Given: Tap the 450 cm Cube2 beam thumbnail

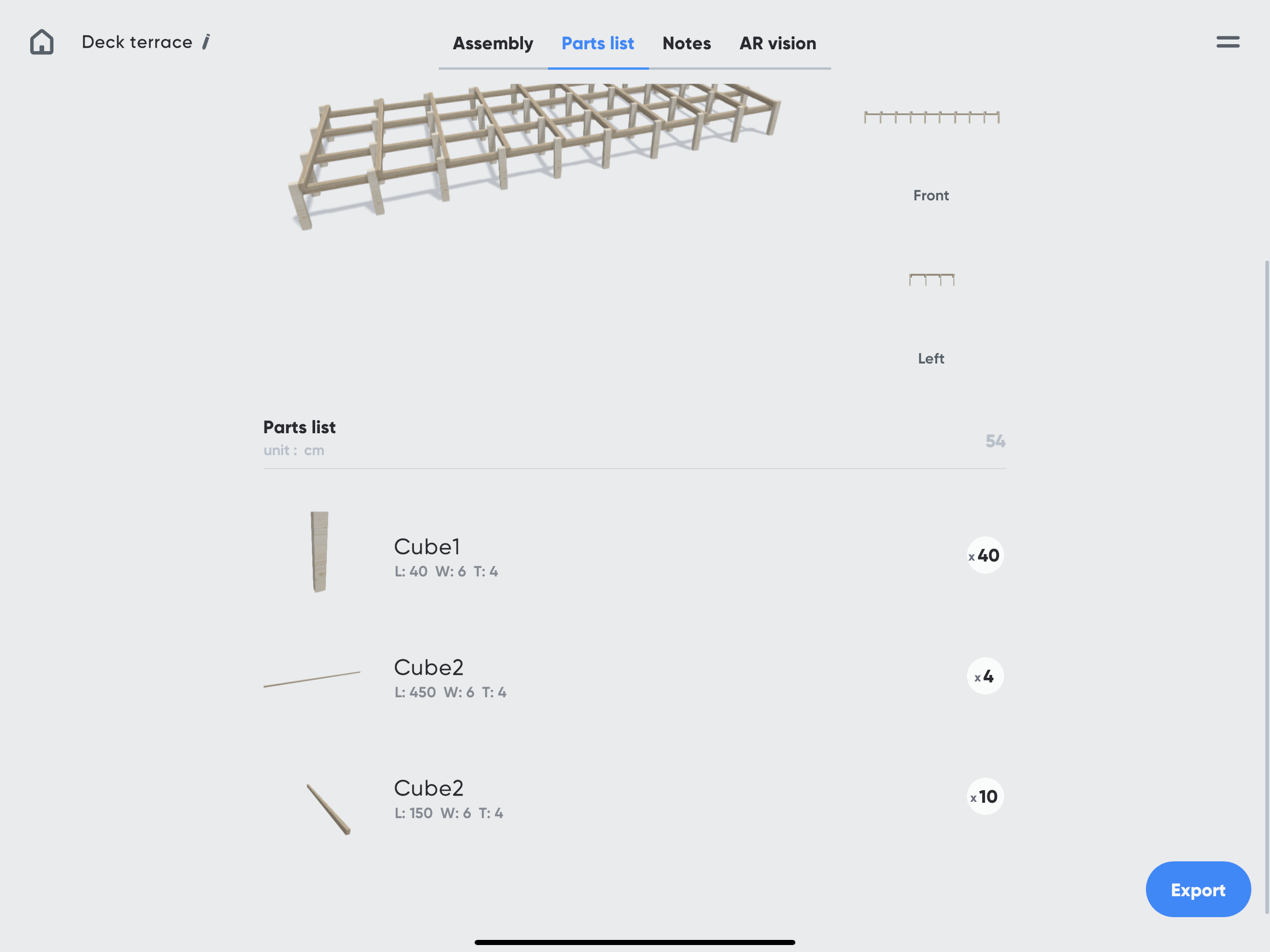Looking at the screenshot, I should click(312, 679).
